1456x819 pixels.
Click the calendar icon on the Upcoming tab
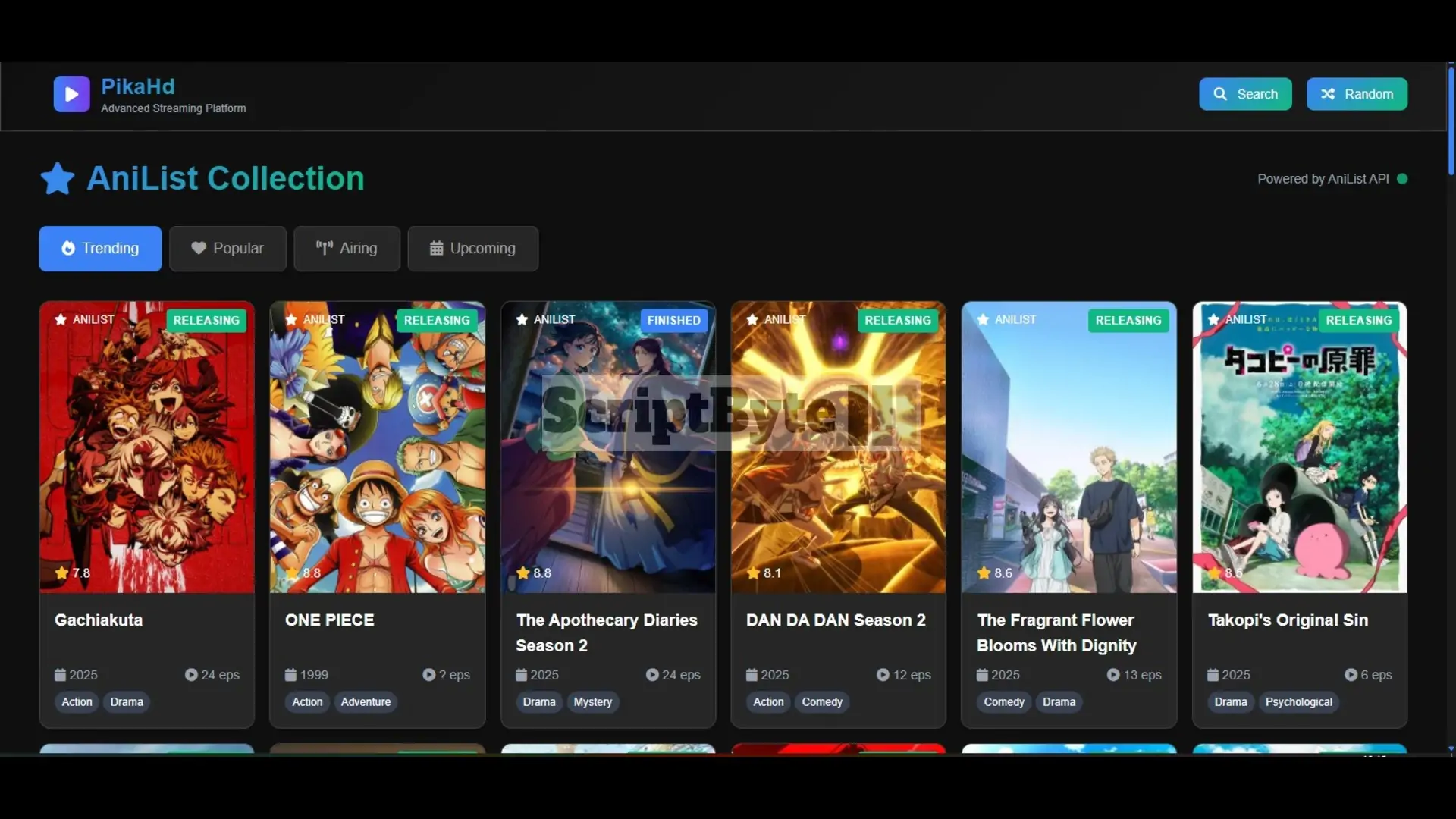coord(436,249)
